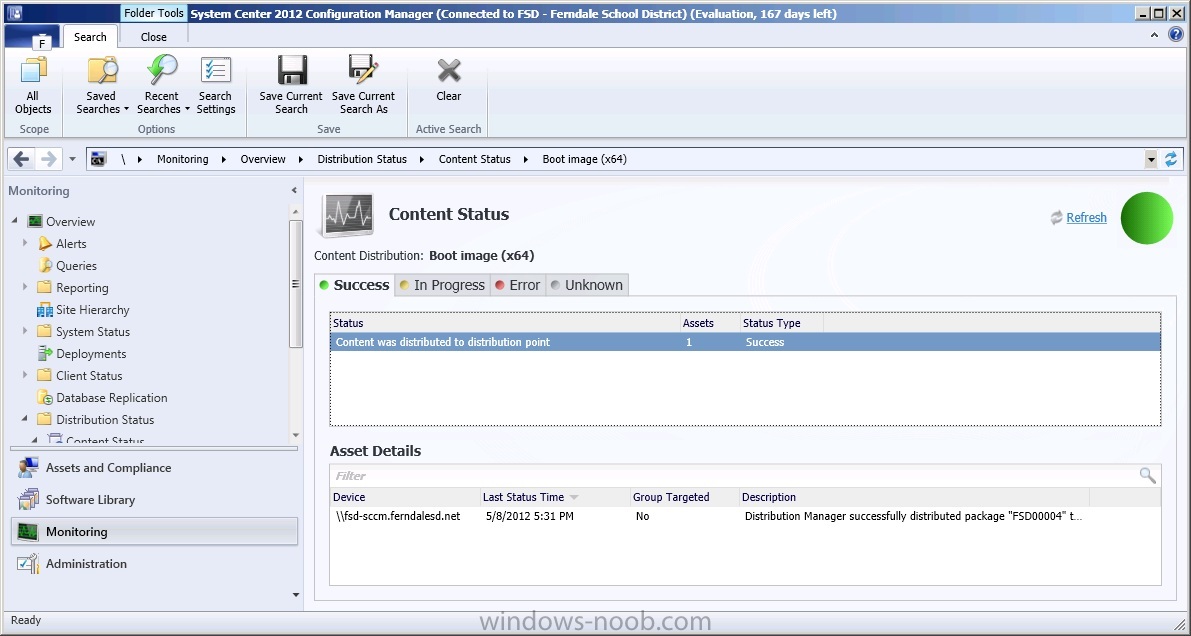Select the All Objects scope icon
1191x636 pixels.
point(33,71)
